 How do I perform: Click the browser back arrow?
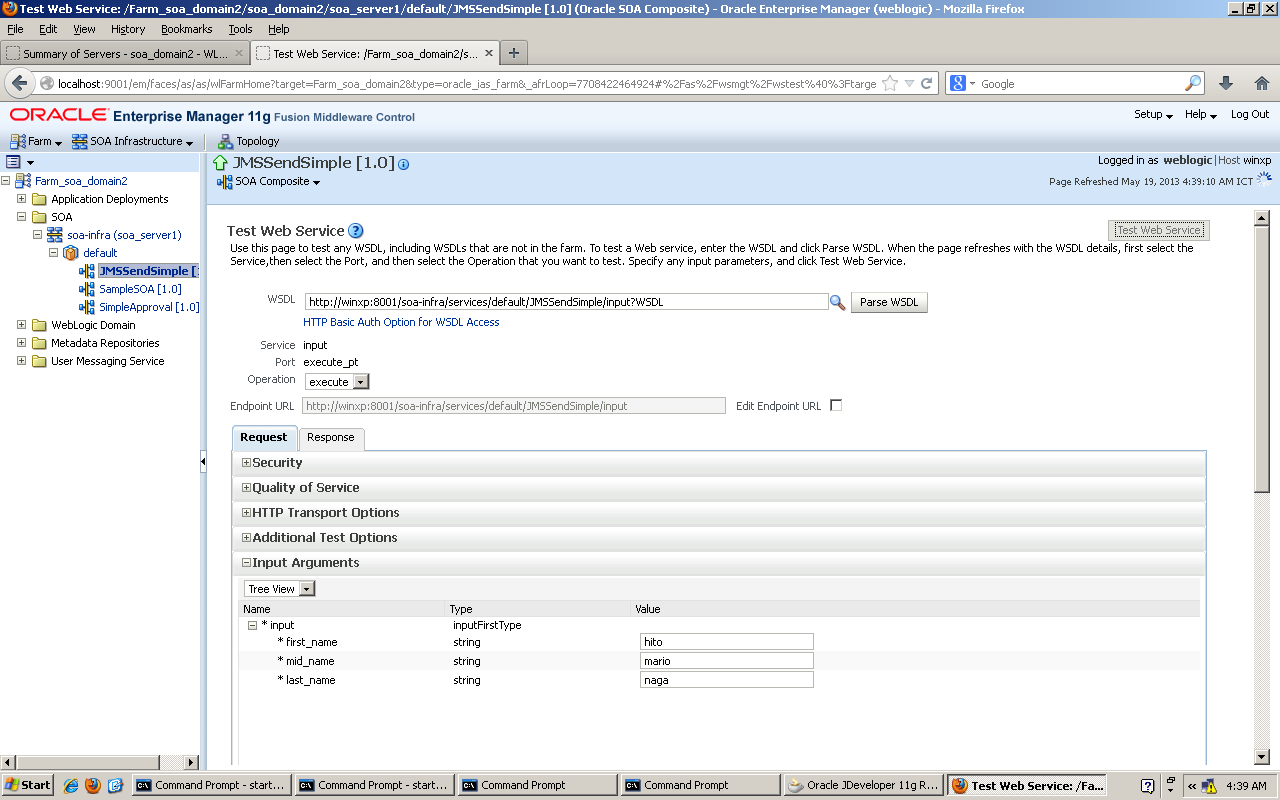[18, 83]
